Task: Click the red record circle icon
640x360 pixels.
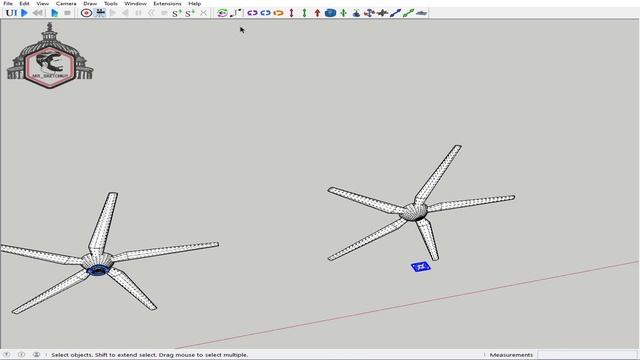Action: coord(86,13)
